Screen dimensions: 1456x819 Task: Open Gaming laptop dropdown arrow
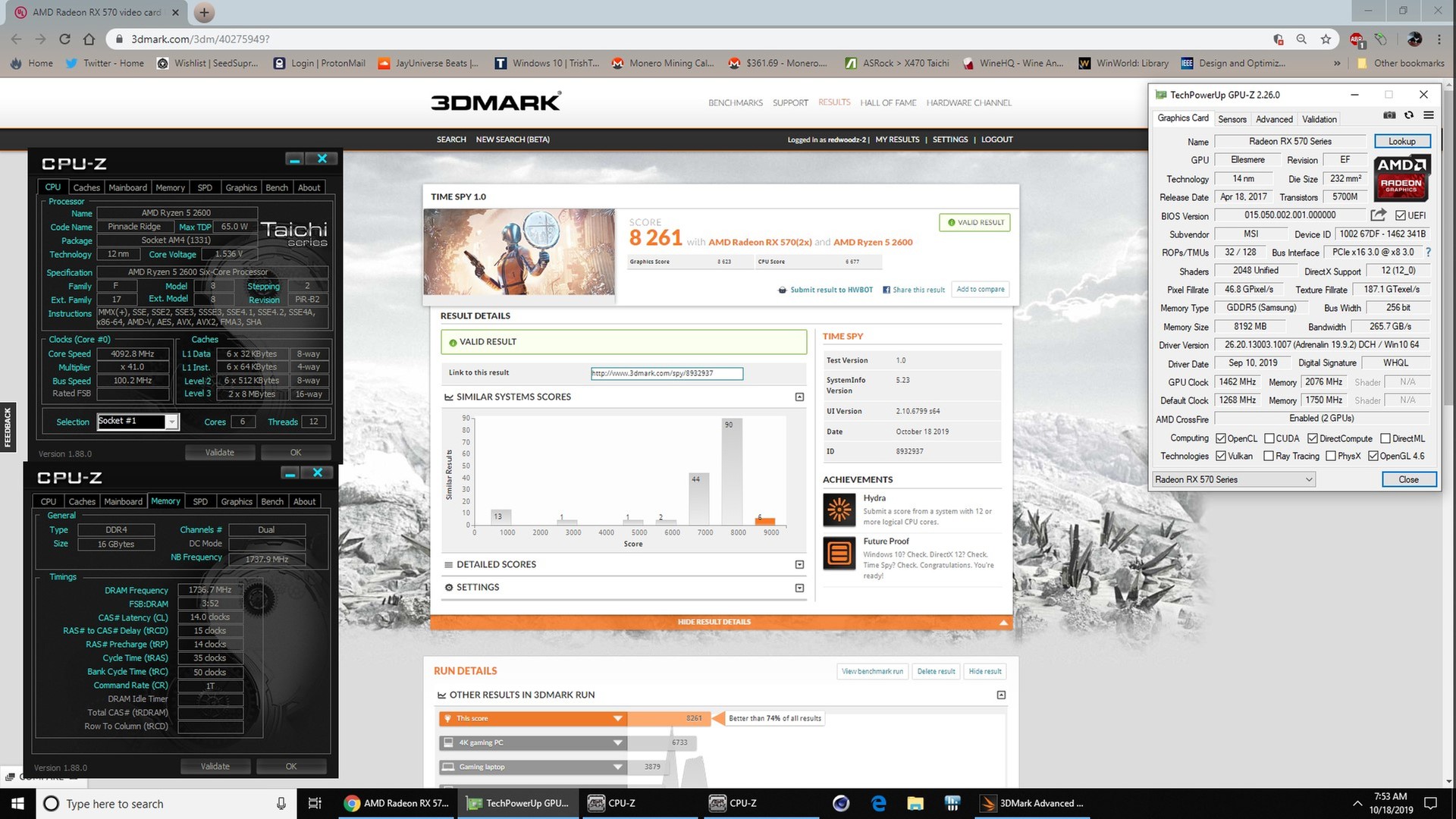pyautogui.click(x=618, y=767)
